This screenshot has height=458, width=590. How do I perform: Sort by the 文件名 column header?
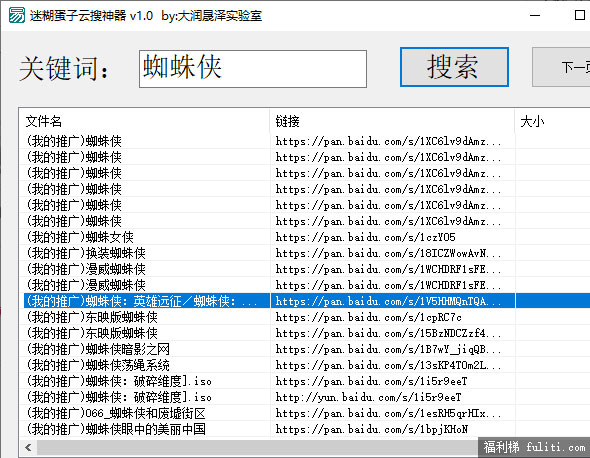144,121
